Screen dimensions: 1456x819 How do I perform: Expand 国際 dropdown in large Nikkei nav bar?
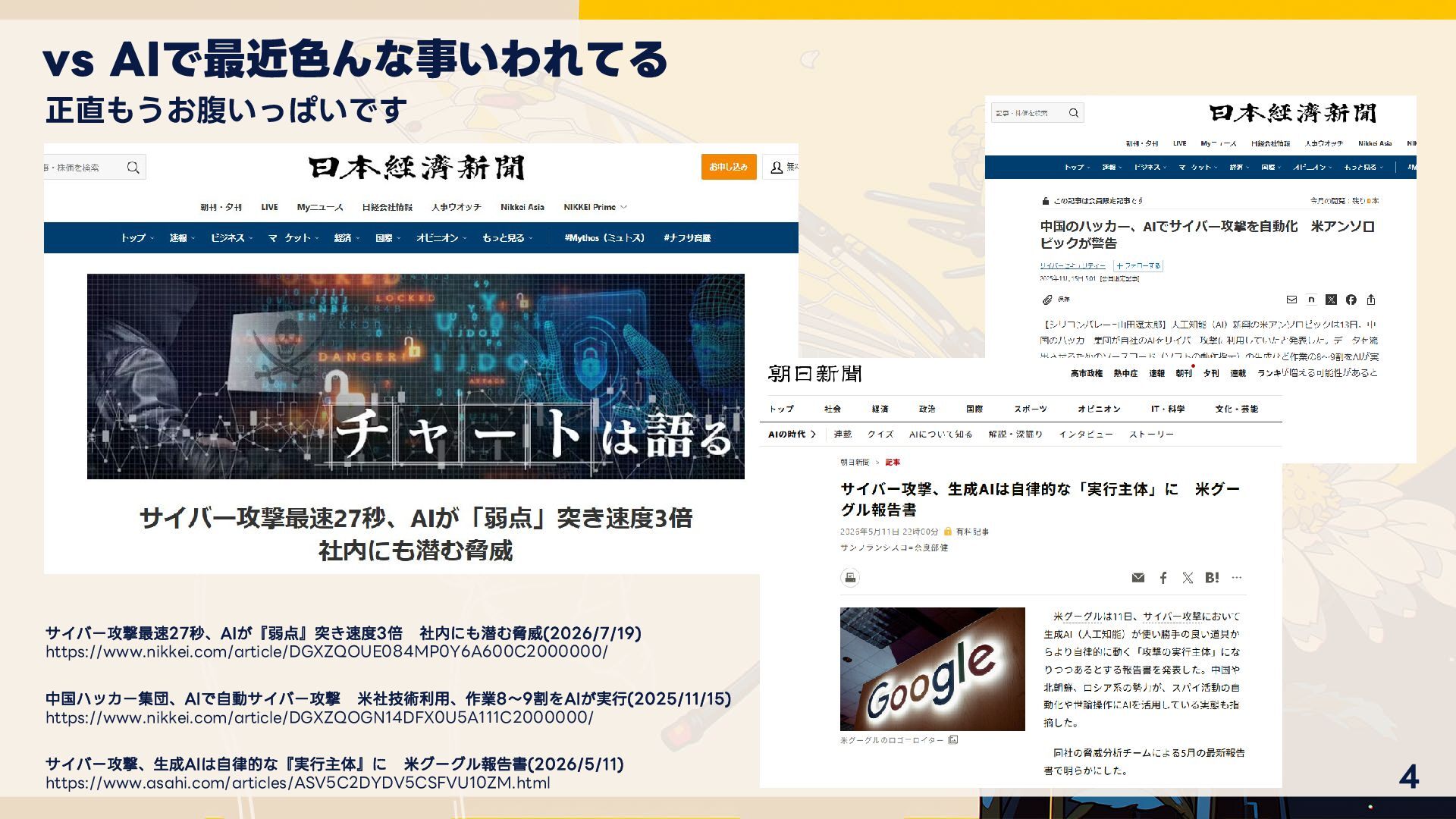pos(388,238)
